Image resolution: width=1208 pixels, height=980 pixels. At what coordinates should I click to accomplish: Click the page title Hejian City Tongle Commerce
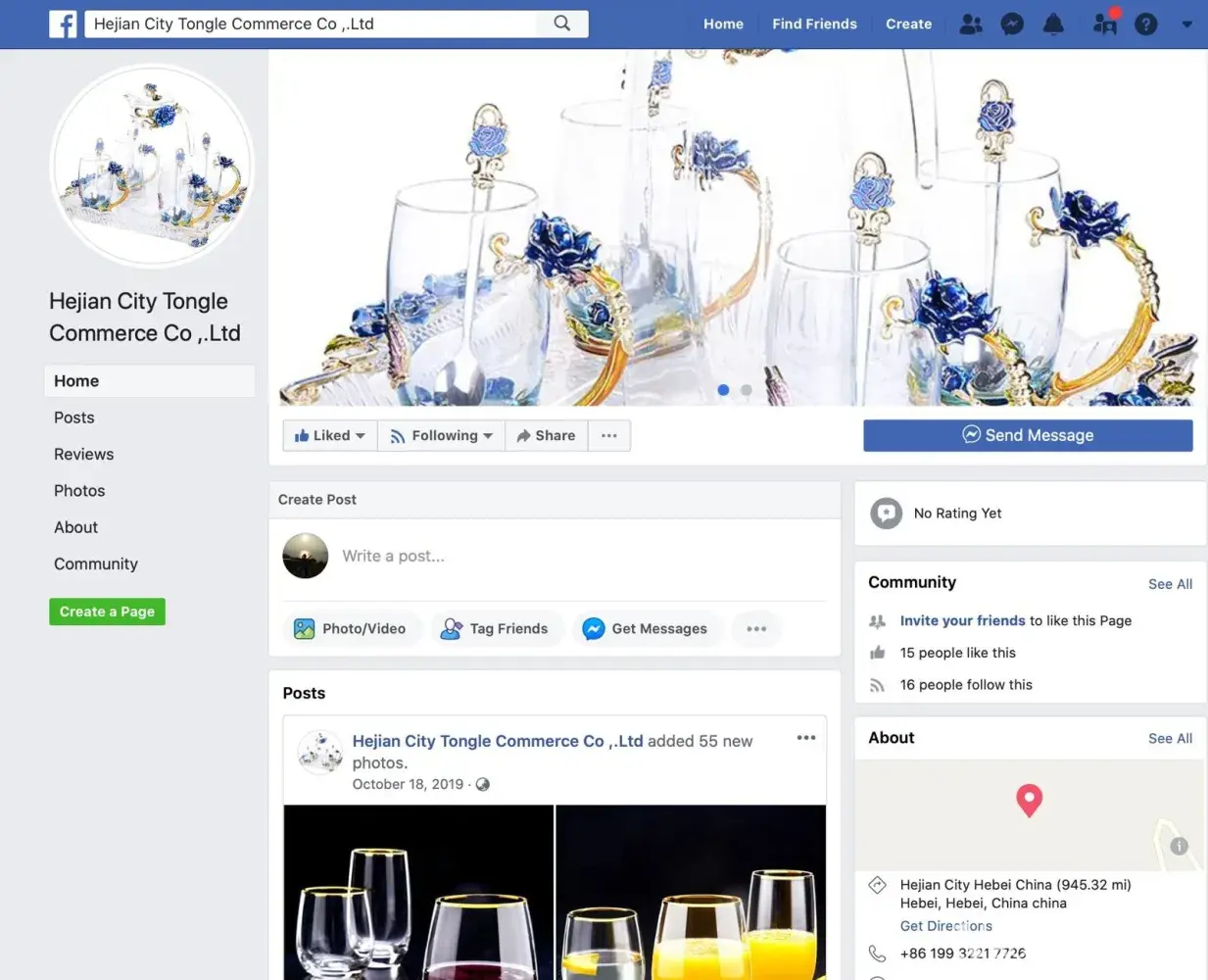[144, 317]
